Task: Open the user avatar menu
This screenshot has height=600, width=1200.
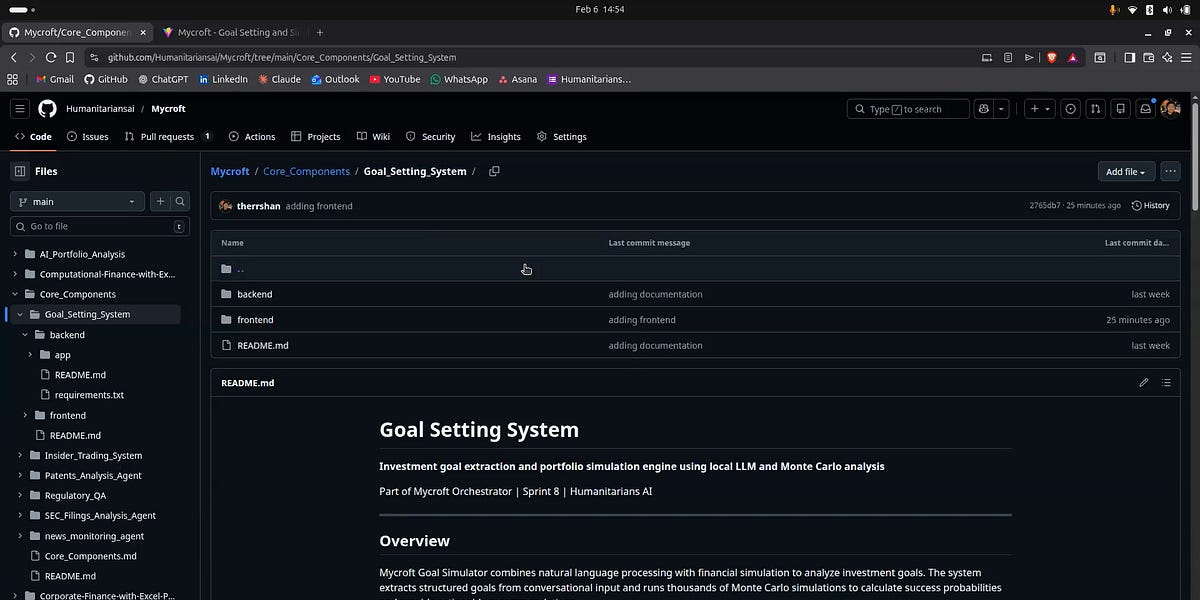Action: pyautogui.click(x=1171, y=108)
